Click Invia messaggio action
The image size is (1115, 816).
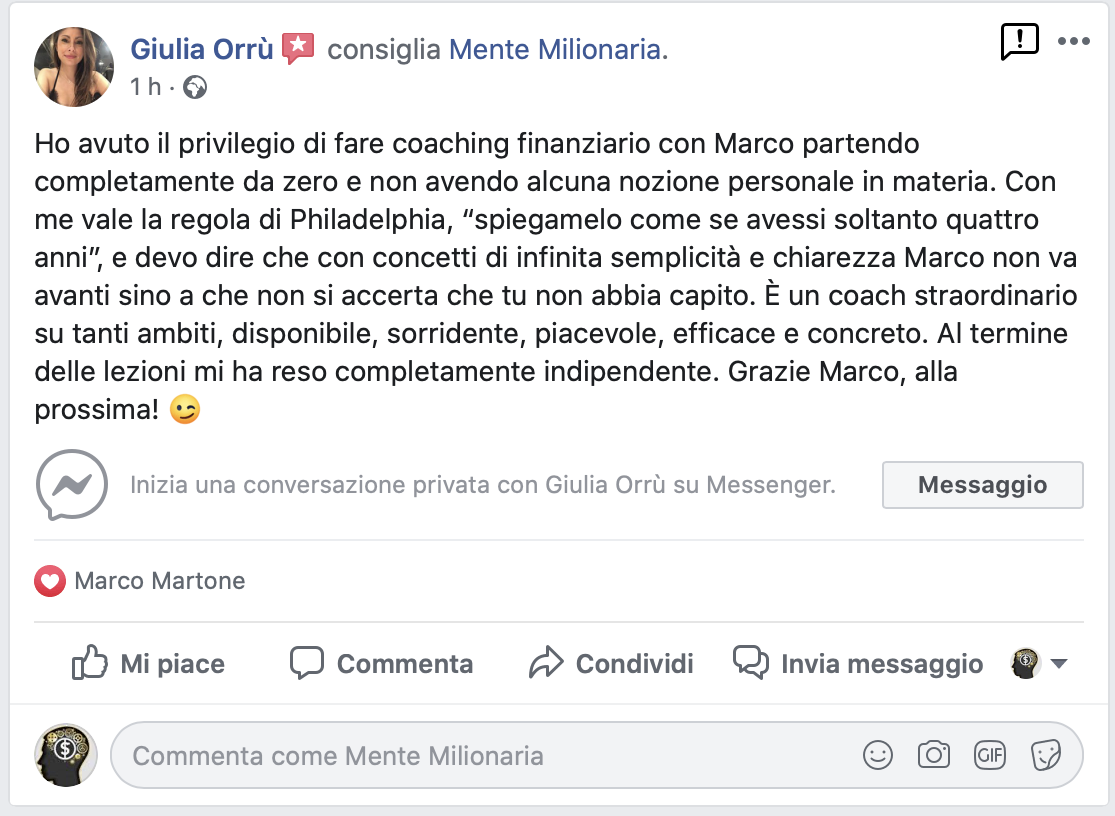click(x=858, y=664)
